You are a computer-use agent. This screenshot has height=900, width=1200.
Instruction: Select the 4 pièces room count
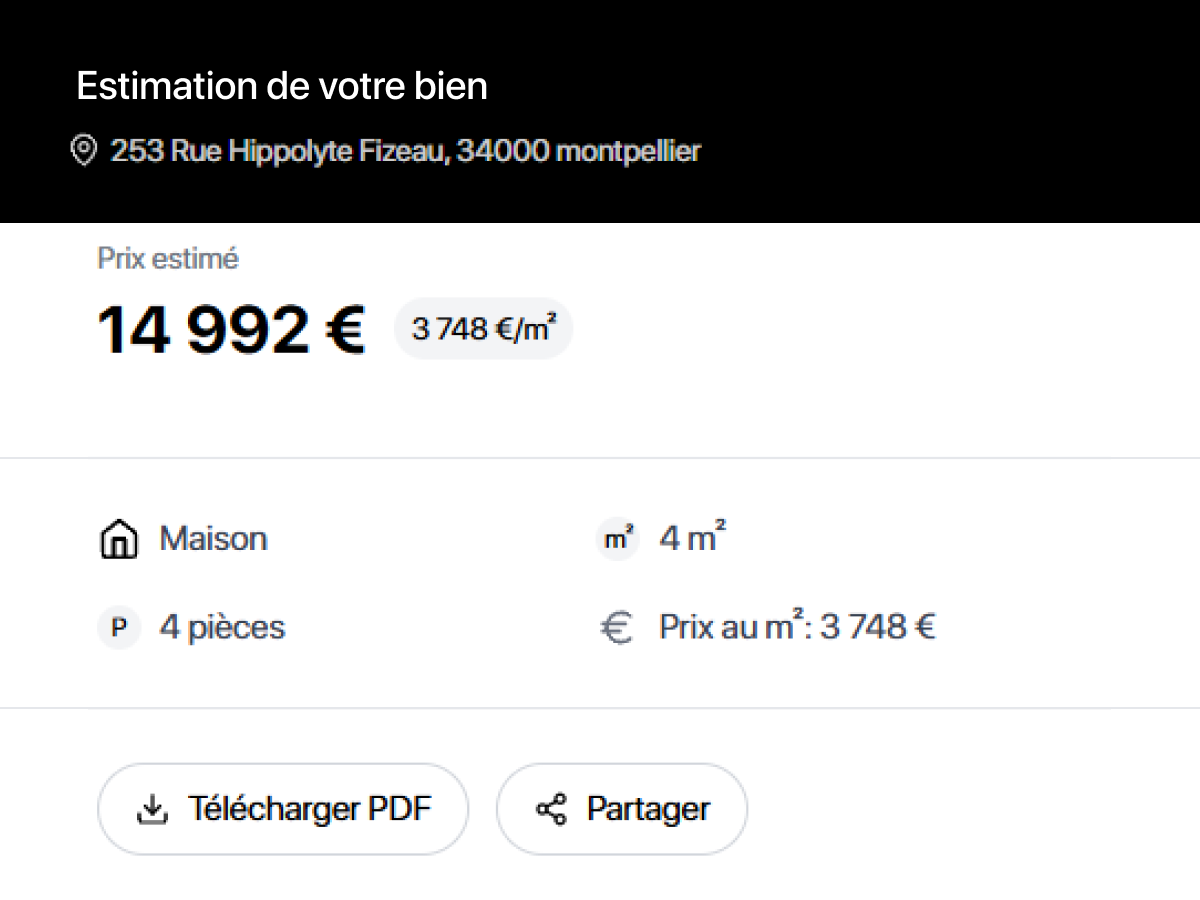tap(222, 627)
